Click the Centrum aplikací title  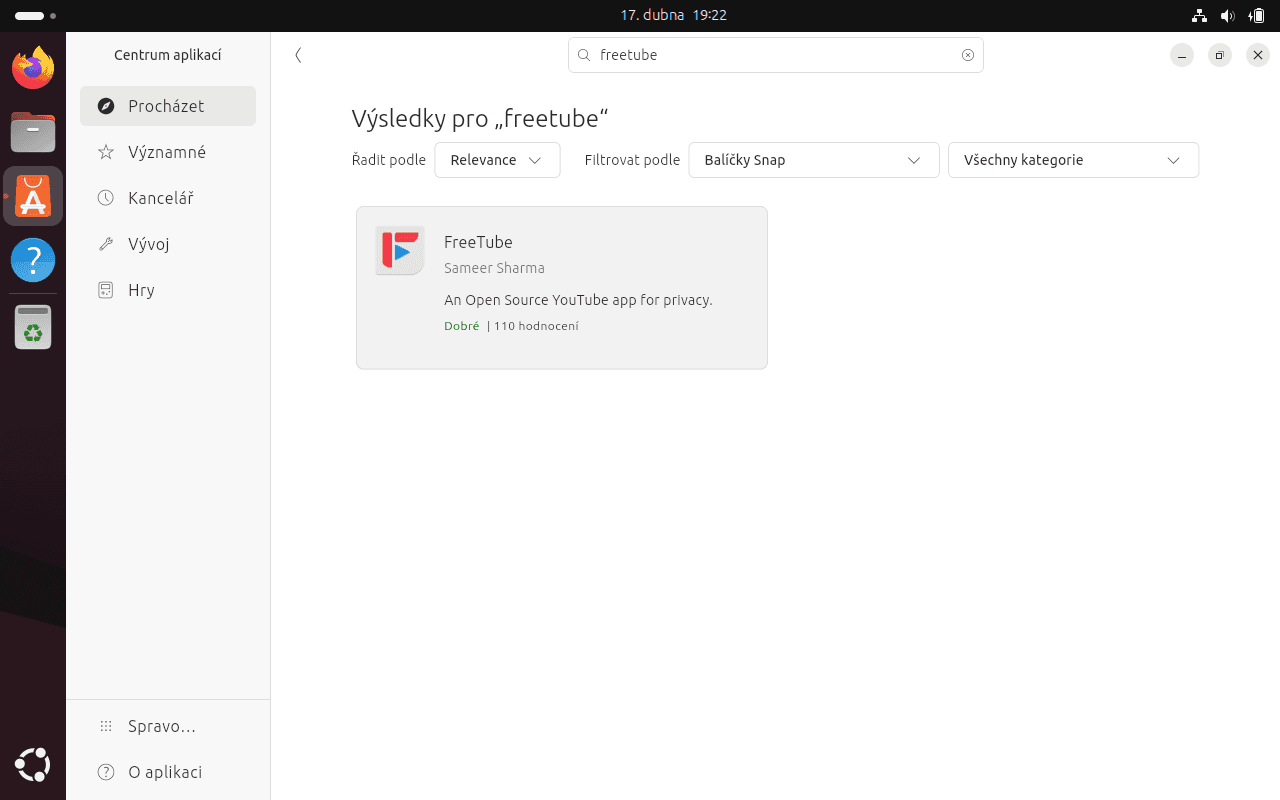point(168,55)
